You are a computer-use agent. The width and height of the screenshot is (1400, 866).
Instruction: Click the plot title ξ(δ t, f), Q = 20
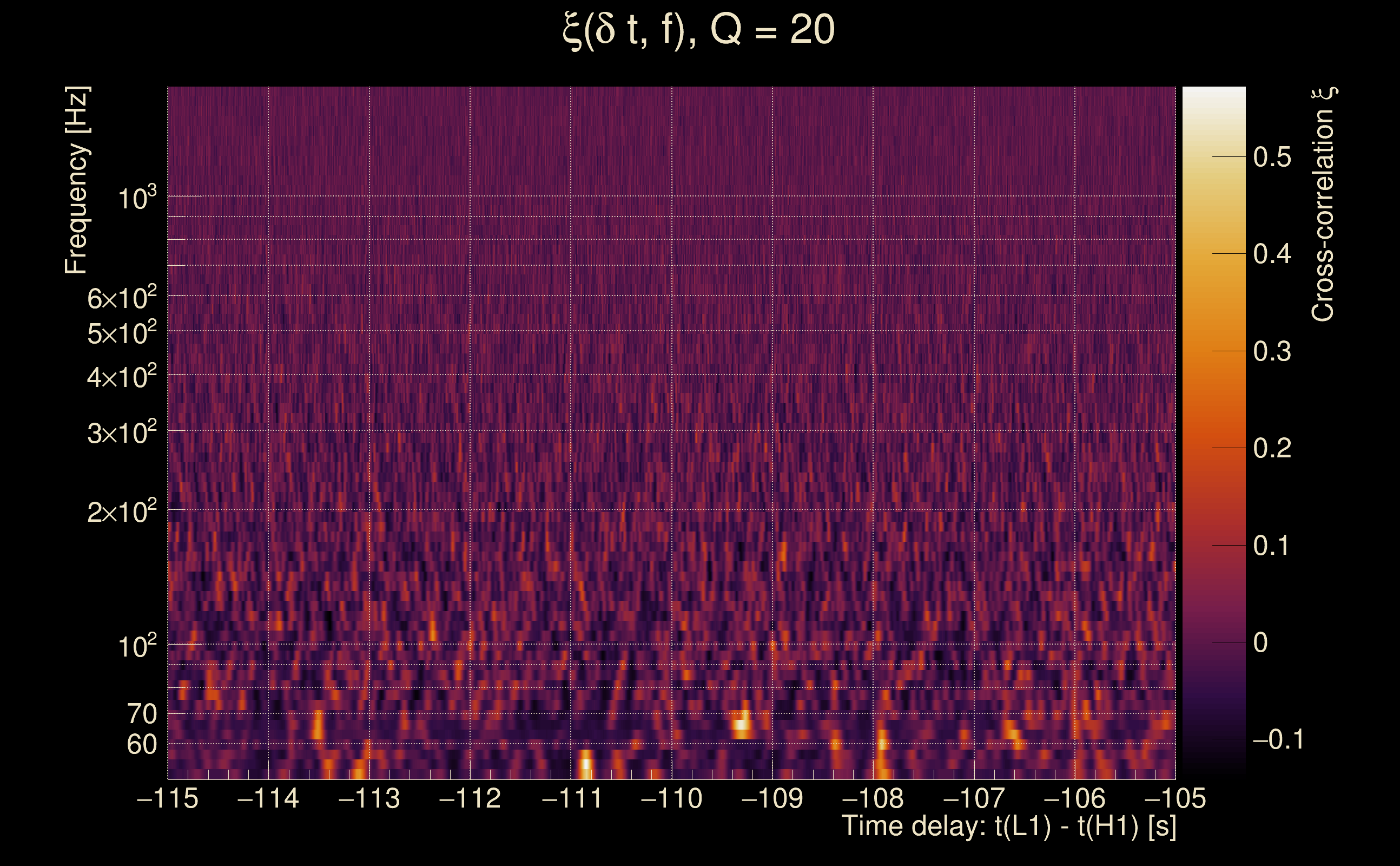[x=699, y=31]
